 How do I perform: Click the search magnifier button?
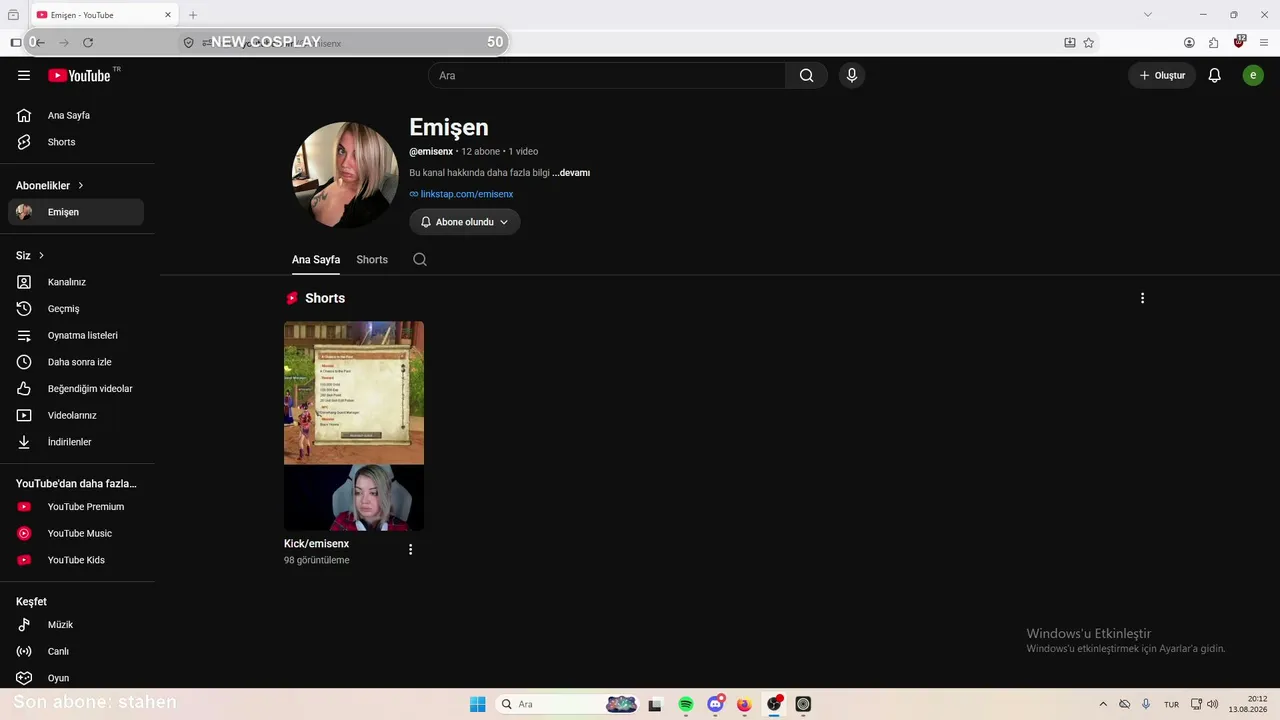tap(806, 75)
